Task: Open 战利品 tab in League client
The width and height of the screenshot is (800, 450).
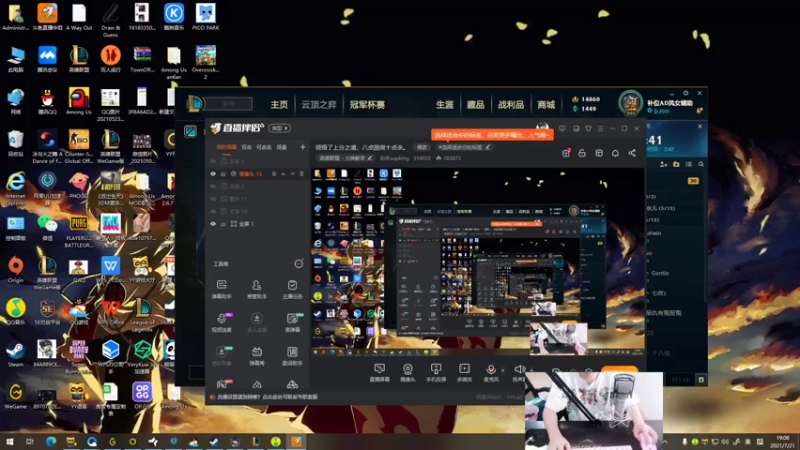Action: [x=511, y=105]
